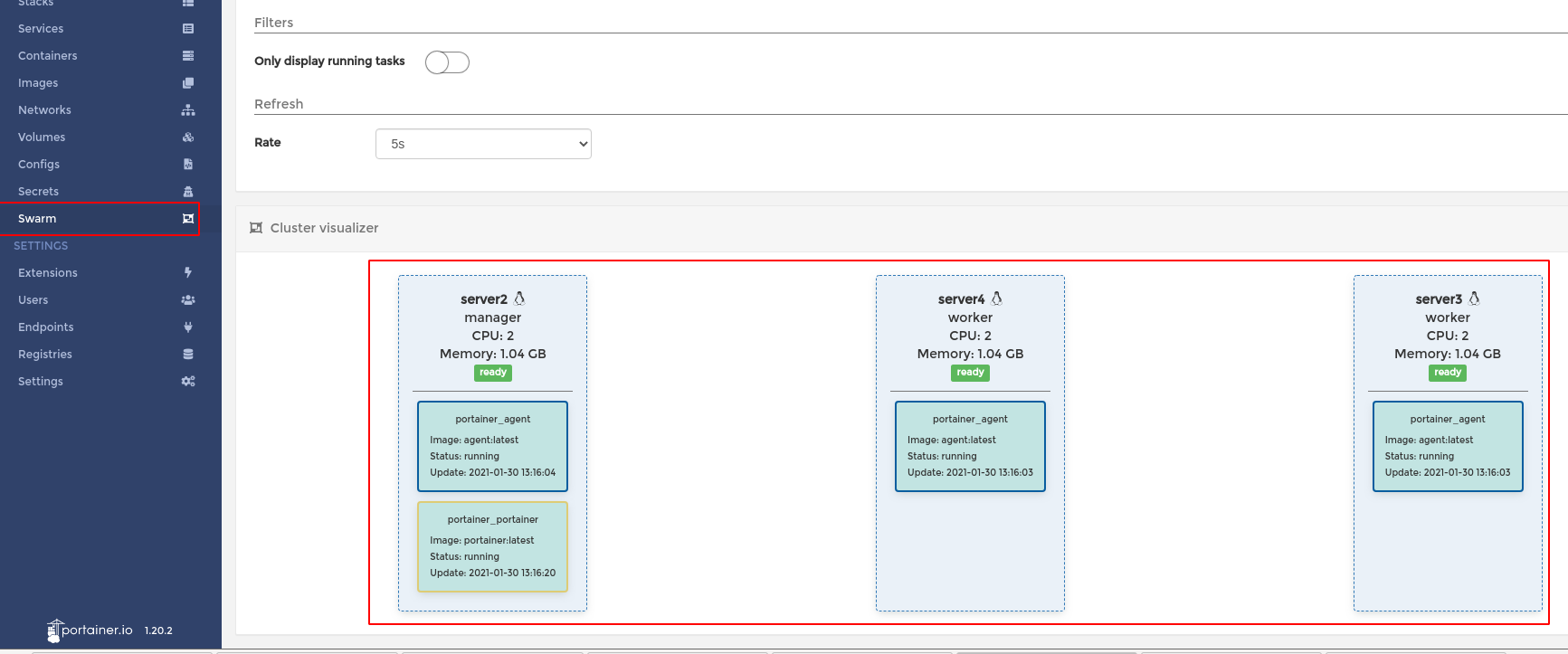Click the Settings gears icon
This screenshot has height=654, width=1568.
(x=188, y=381)
